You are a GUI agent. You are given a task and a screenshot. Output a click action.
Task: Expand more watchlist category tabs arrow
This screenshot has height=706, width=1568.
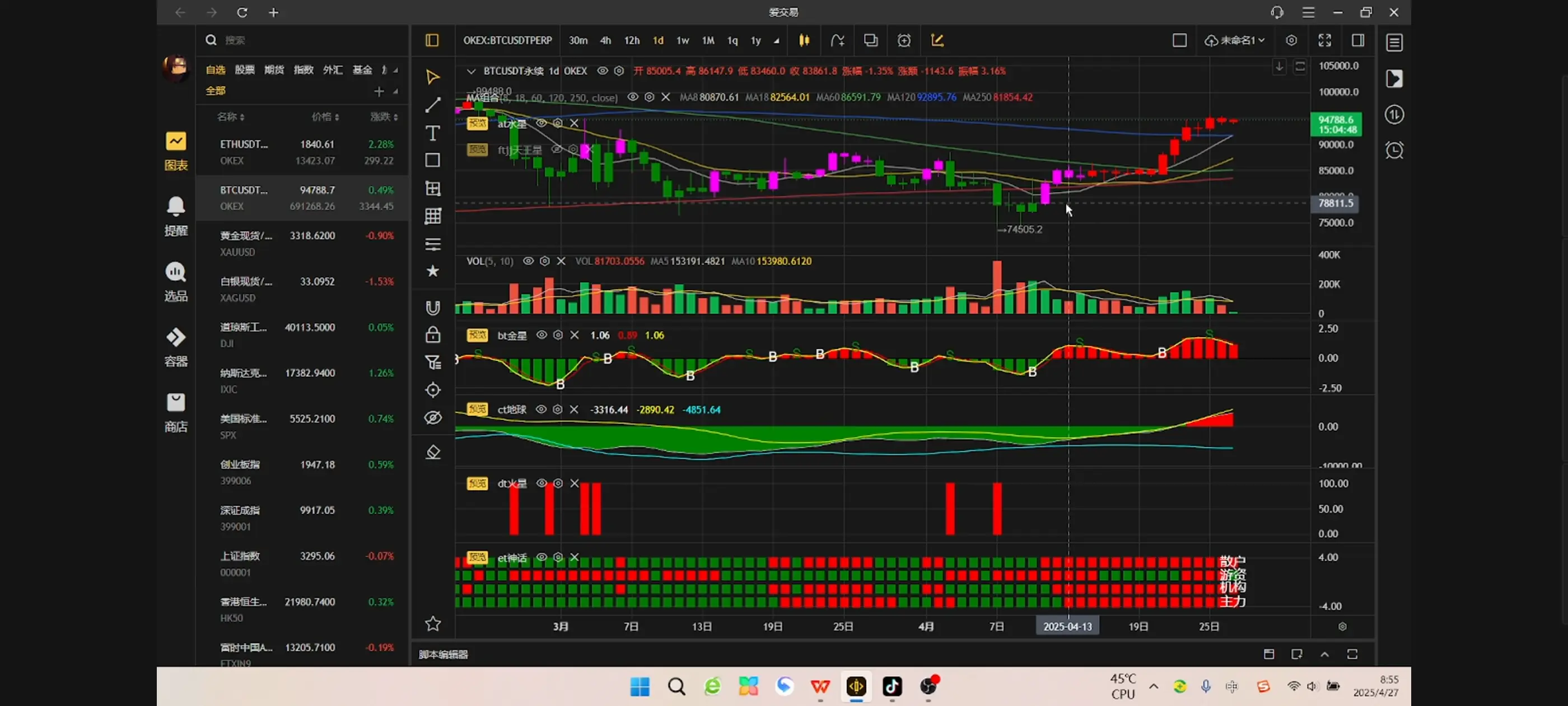click(396, 70)
